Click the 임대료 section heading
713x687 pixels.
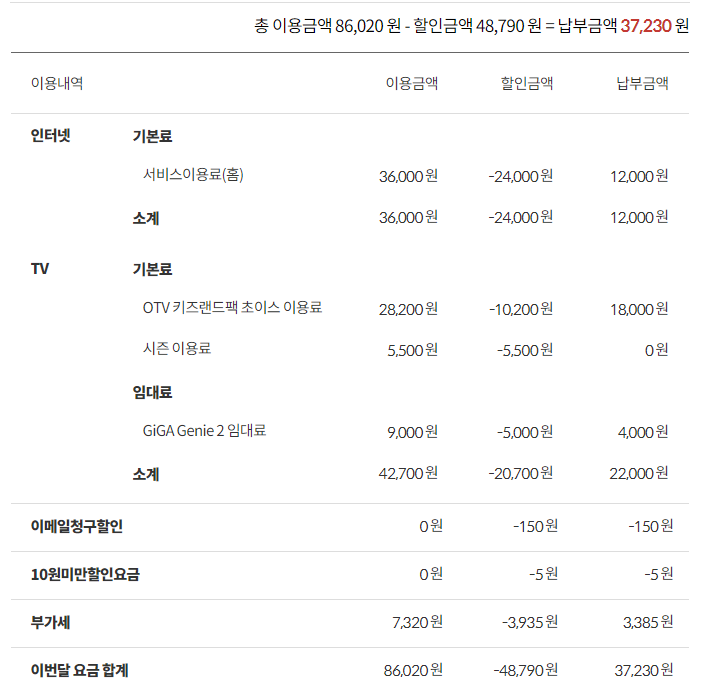pyautogui.click(x=152, y=392)
